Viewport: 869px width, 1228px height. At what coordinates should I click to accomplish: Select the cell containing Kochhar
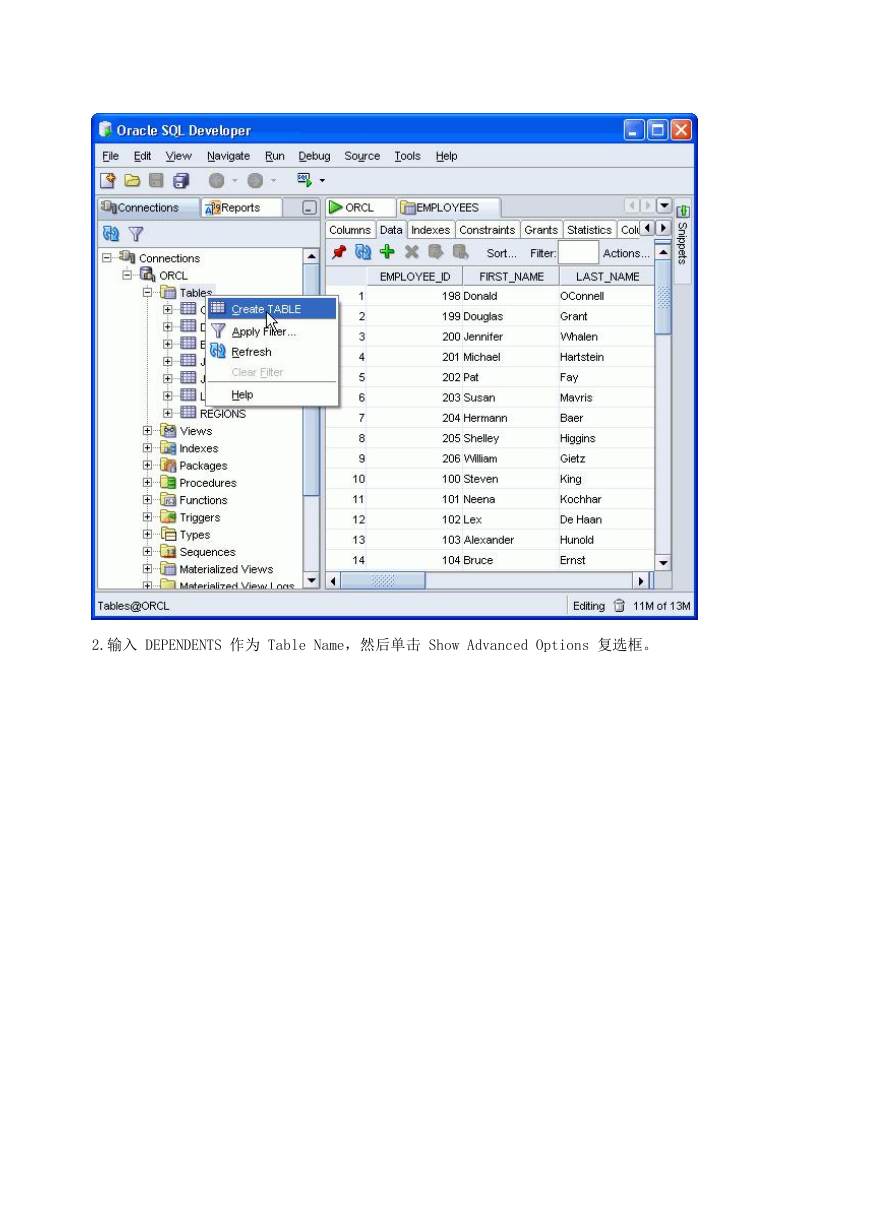pos(607,499)
